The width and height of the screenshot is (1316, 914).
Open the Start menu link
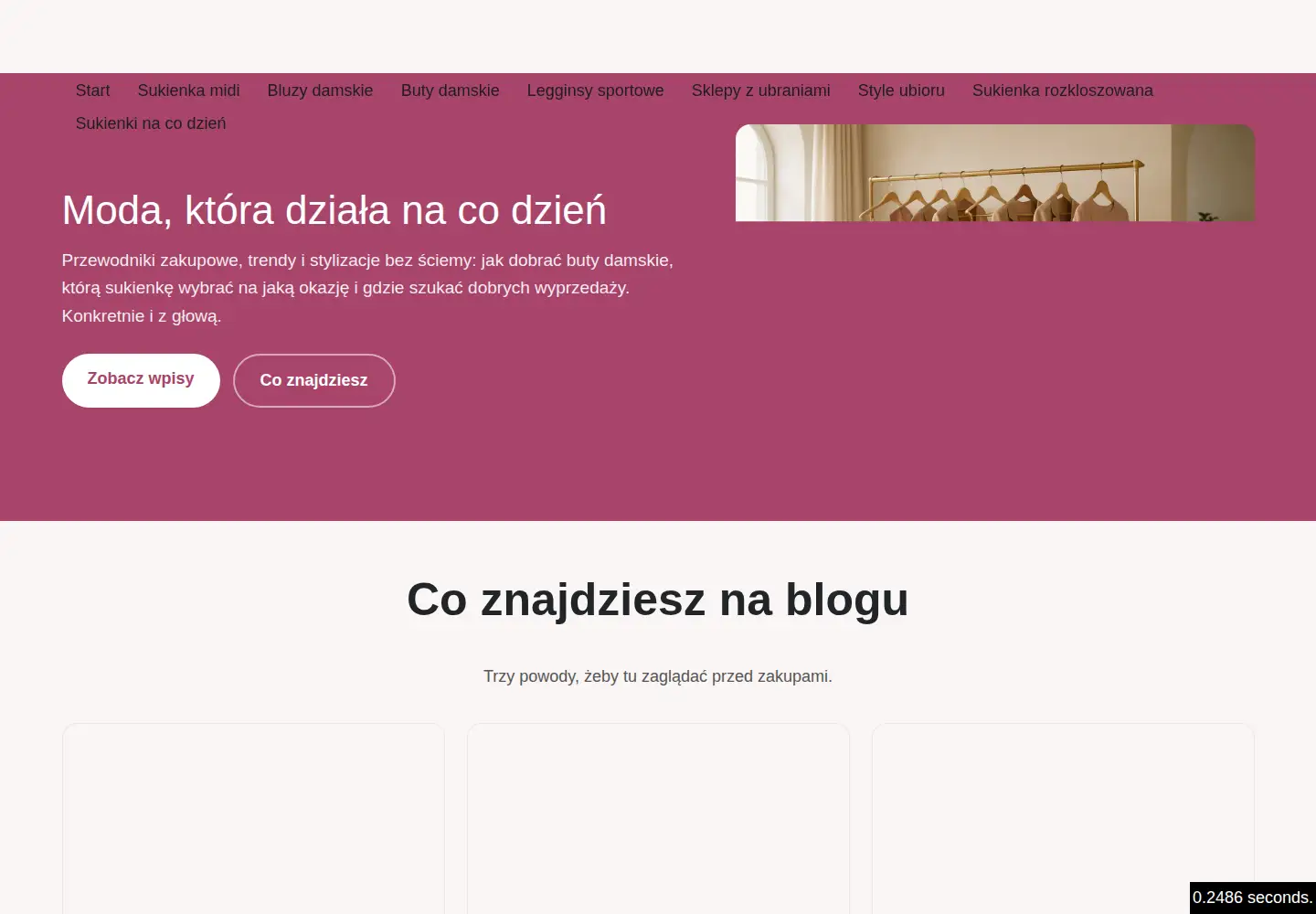(92, 90)
